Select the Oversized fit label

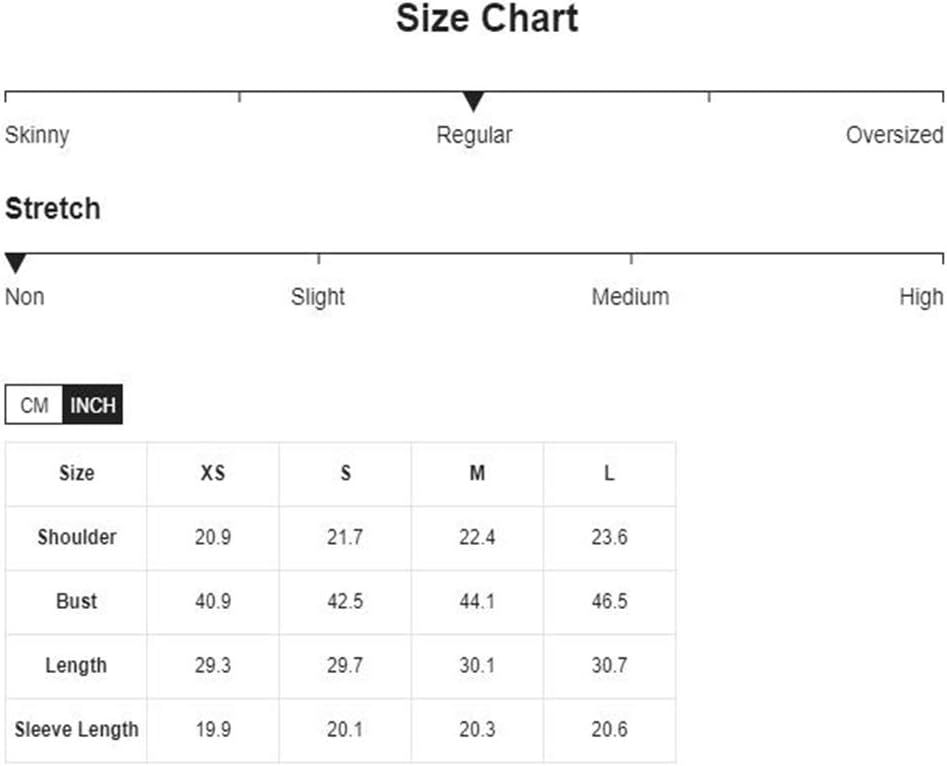[x=894, y=135]
